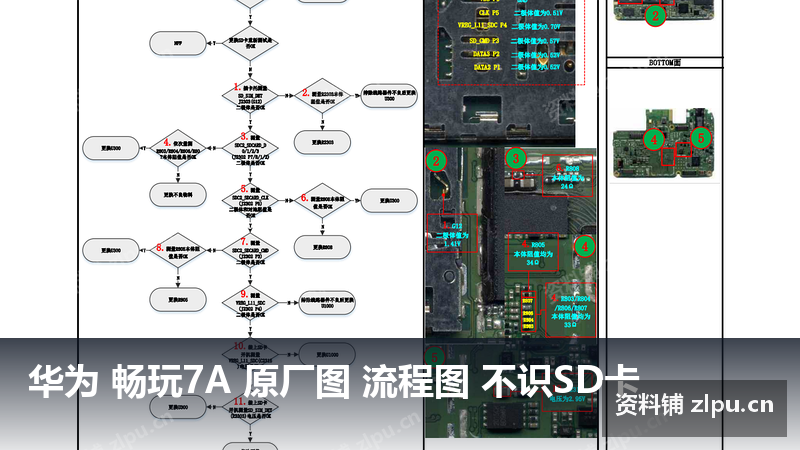Viewport: 800px width, 450px height.
Task: Click the box left of step 11
Action: click(178, 407)
